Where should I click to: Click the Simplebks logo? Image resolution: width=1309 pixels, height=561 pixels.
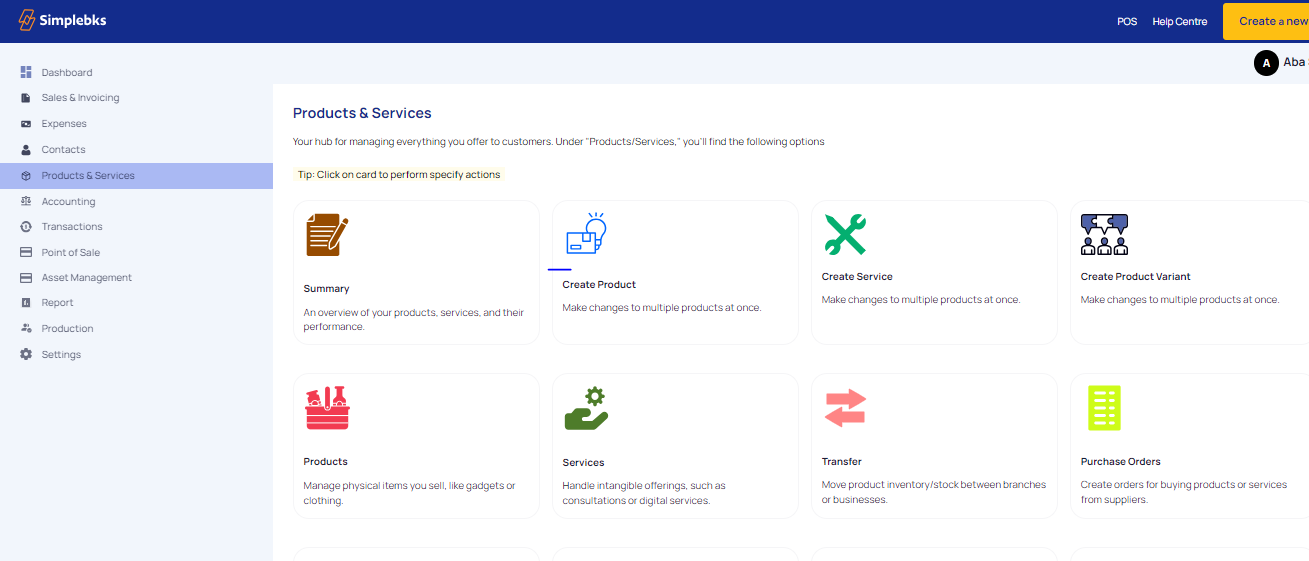62,21
